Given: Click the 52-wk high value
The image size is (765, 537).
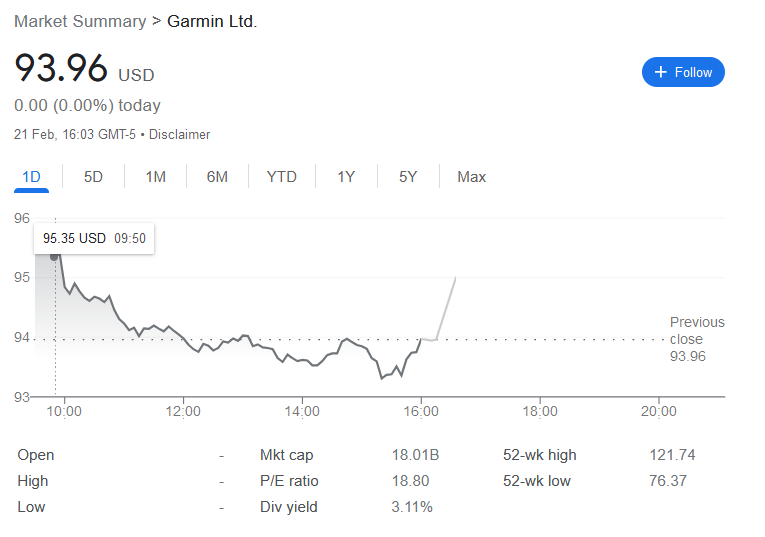Looking at the screenshot, I should pyautogui.click(x=672, y=455).
